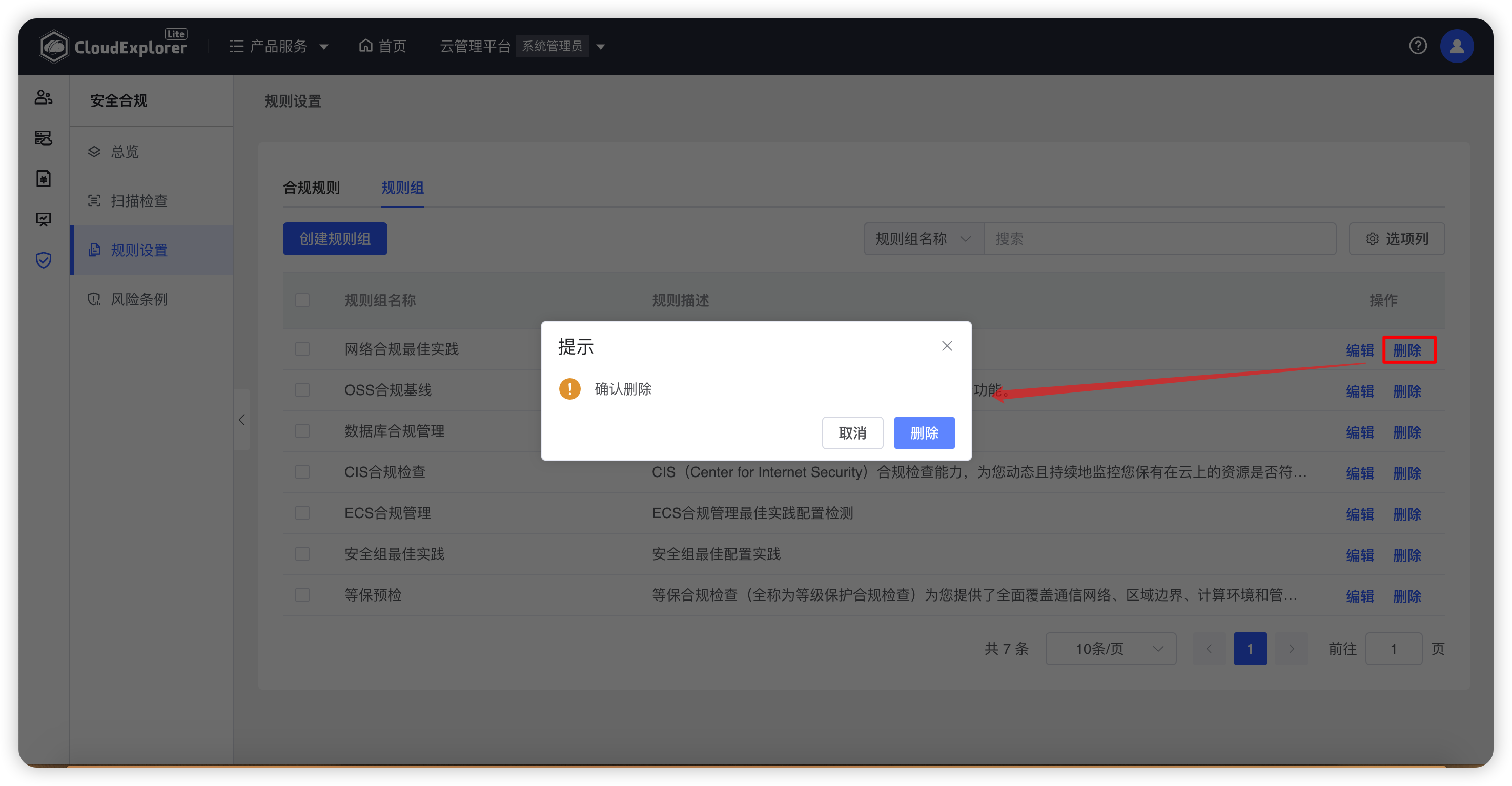This screenshot has width=1512, height=786.
Task: Open 风险条例 in the sidebar menu
Action: (x=151, y=300)
